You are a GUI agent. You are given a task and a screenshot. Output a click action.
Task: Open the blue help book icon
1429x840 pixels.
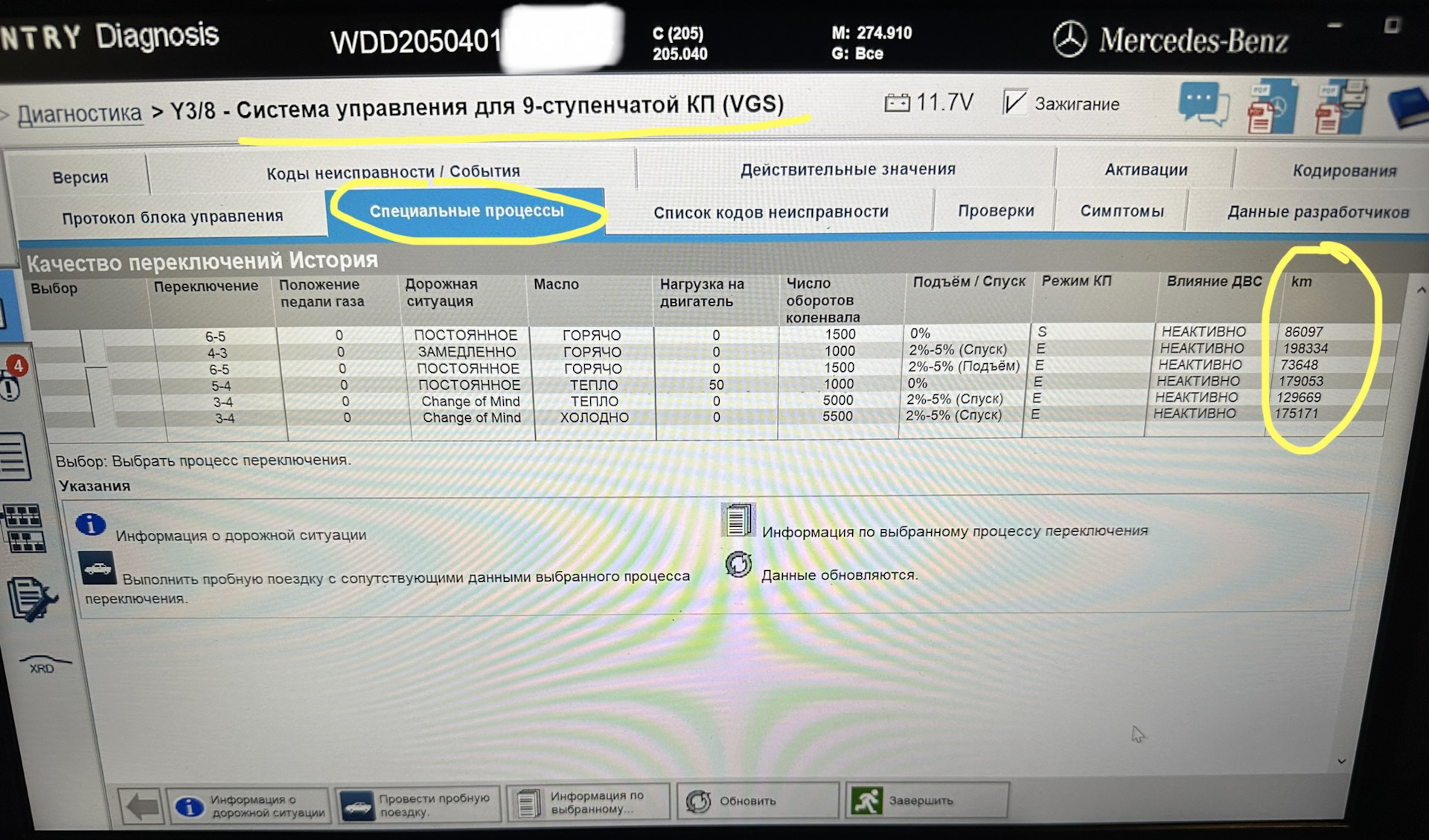[1407, 107]
